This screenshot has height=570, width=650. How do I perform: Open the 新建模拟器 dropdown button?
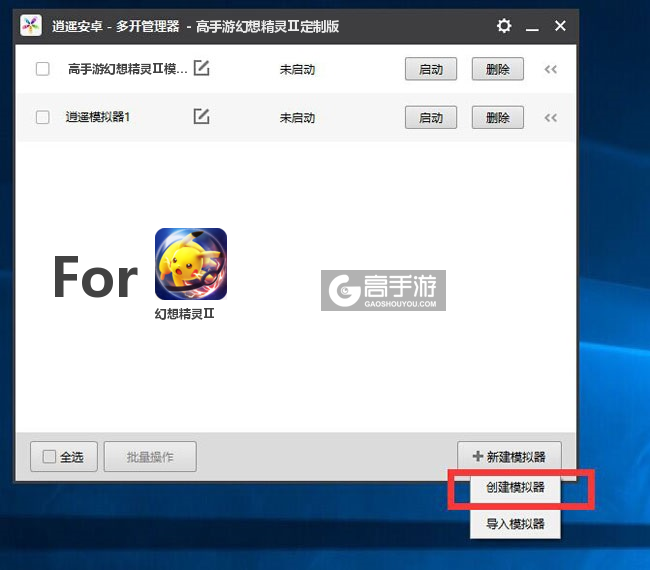(509, 457)
